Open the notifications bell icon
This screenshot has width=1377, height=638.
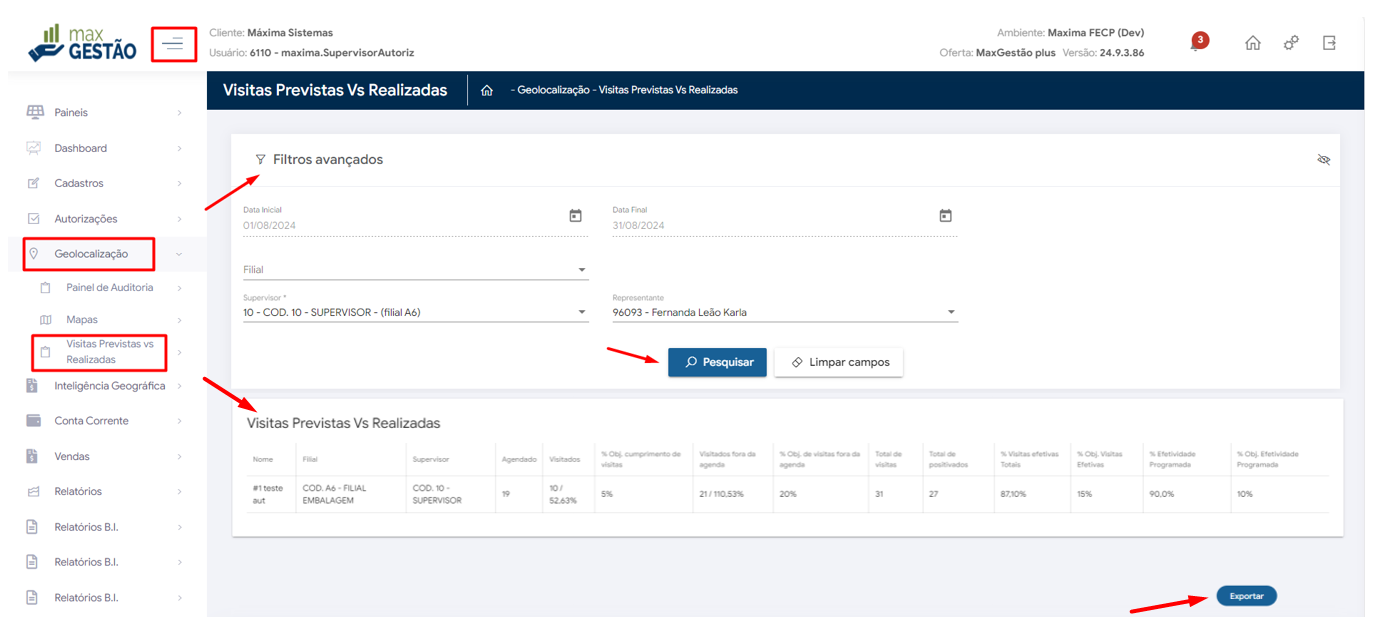pos(1195,44)
